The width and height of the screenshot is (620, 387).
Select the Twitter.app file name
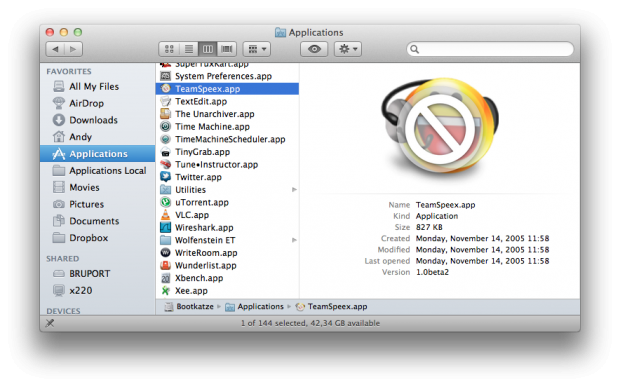tap(198, 177)
